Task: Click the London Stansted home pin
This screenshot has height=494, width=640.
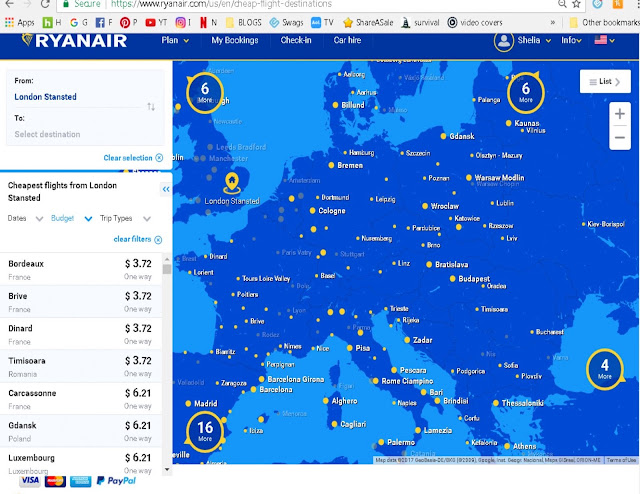Action: (232, 182)
